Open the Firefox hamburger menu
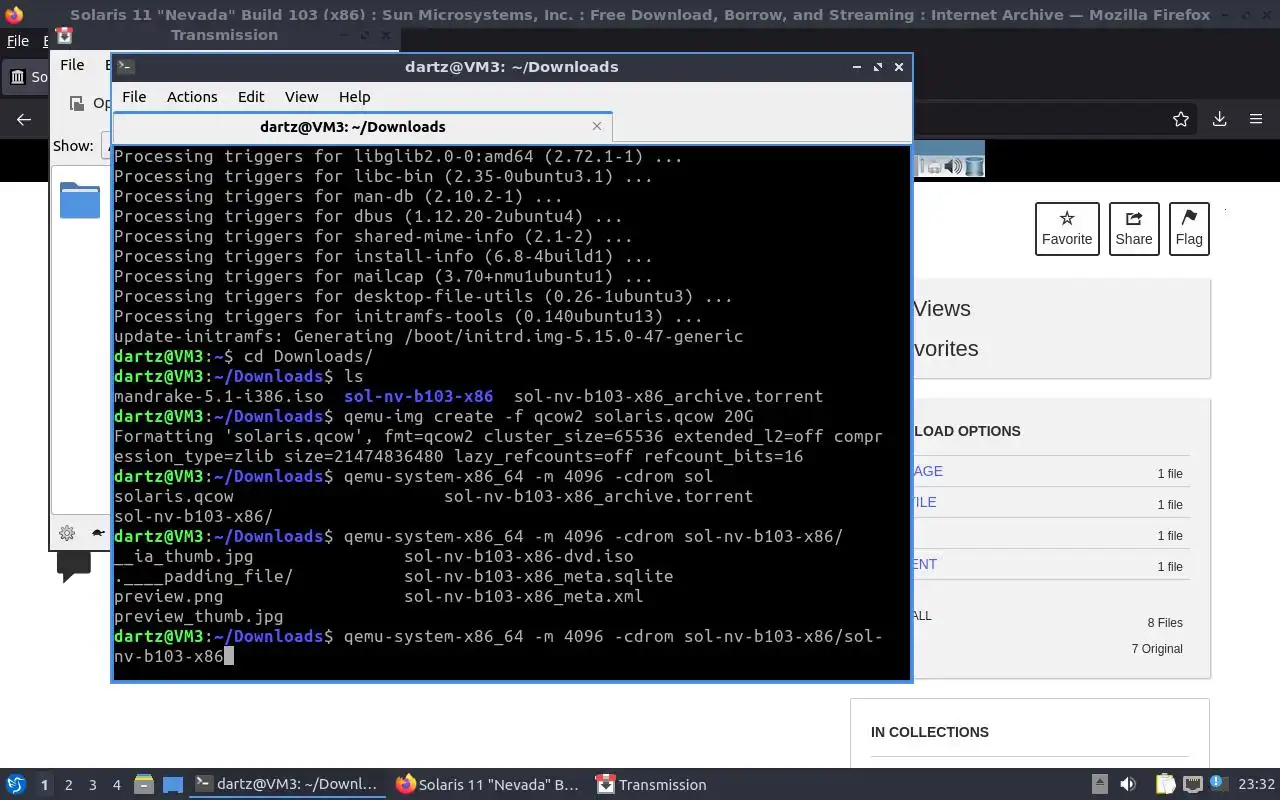This screenshot has width=1280, height=800. (1256, 119)
